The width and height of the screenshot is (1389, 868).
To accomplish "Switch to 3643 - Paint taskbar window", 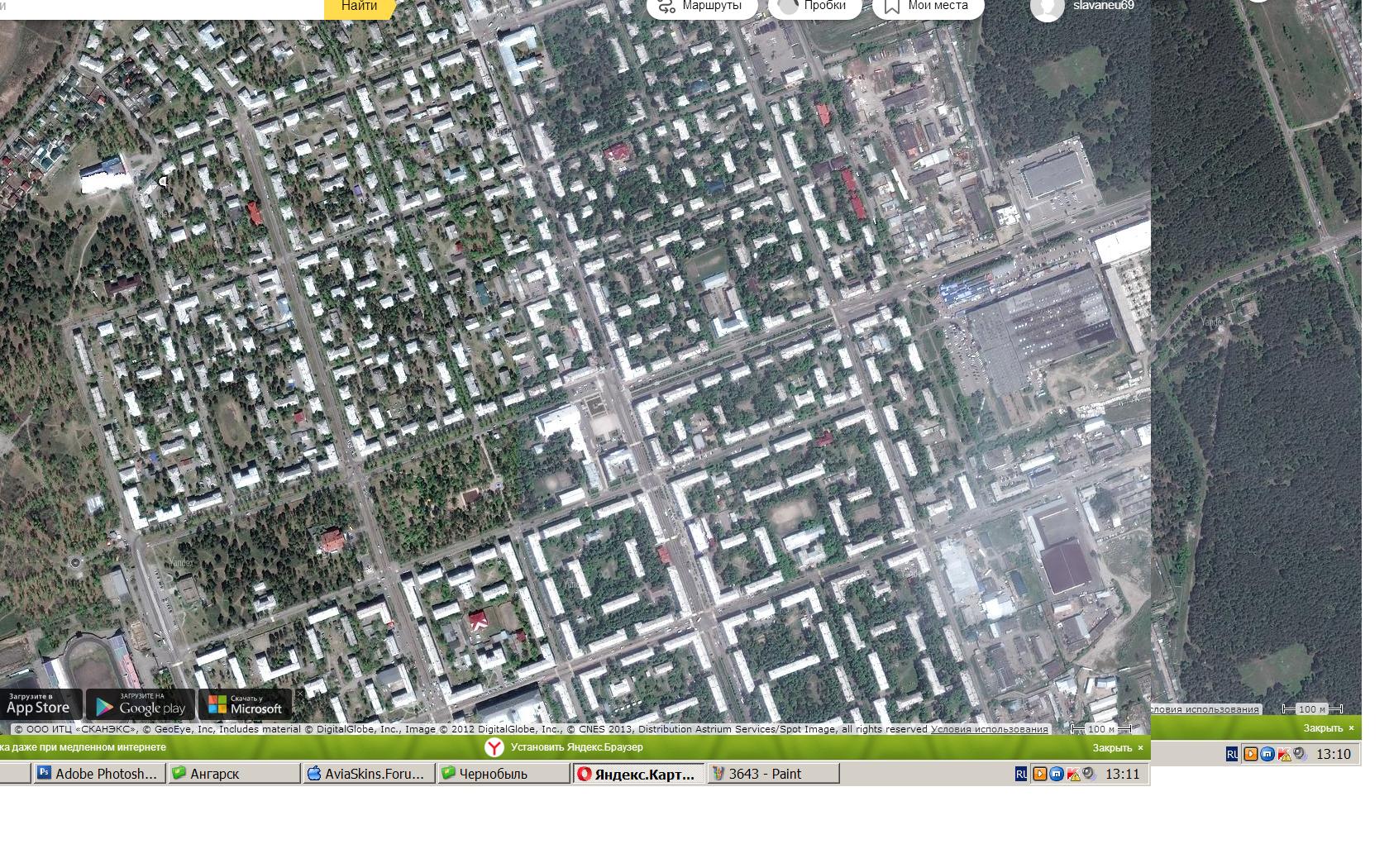I will (x=773, y=774).
